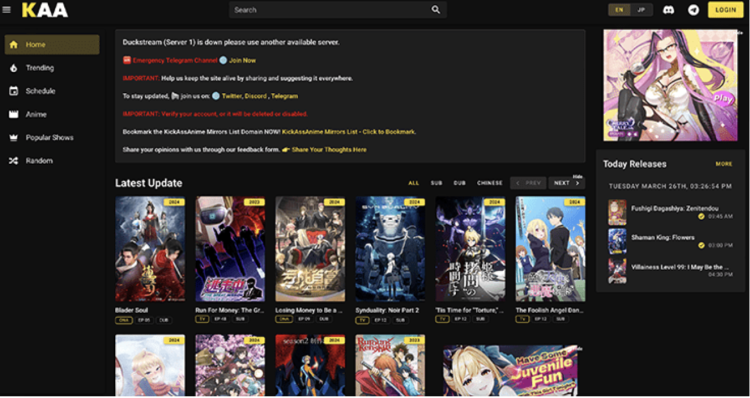Click the Anime clapperboard icon
Viewport: 750px width, 398px height.
click(13, 114)
